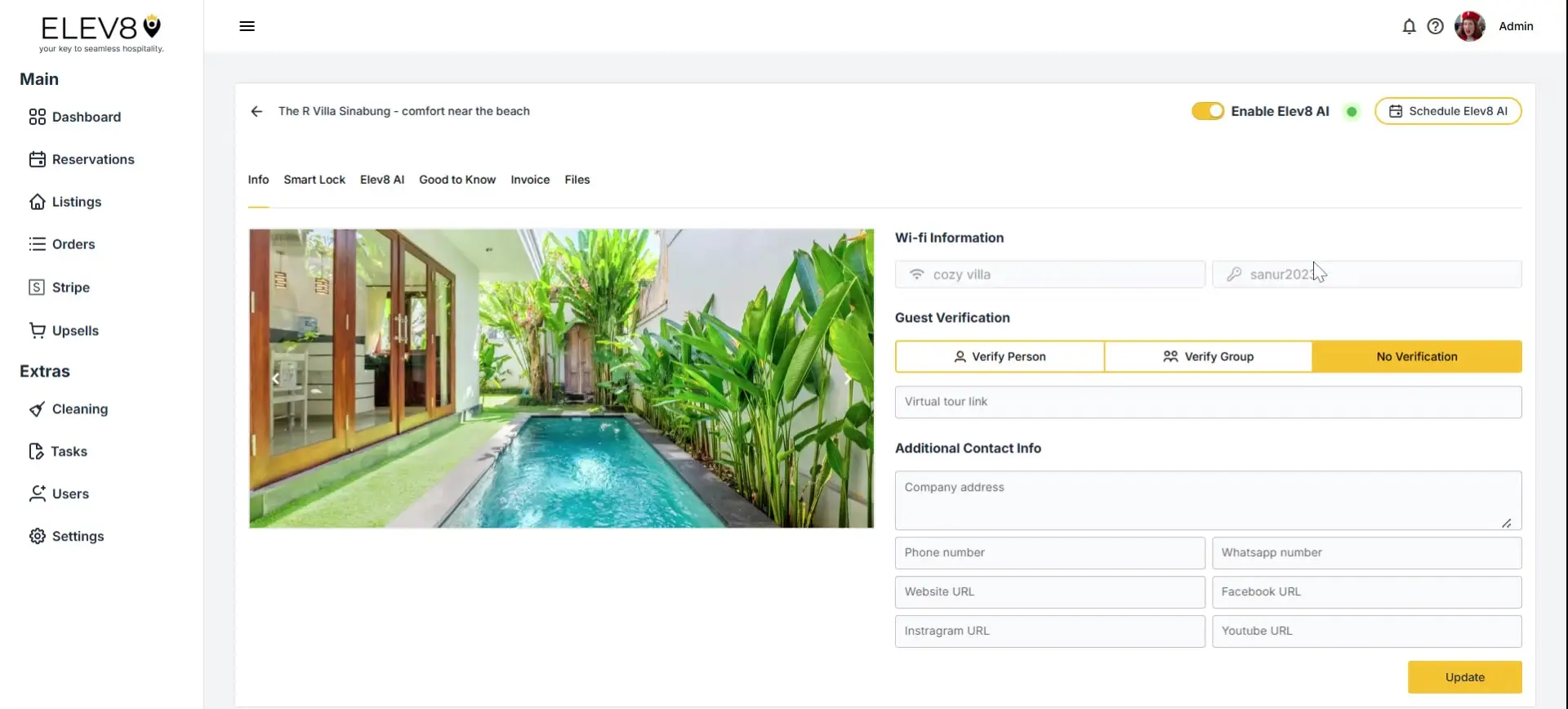
Task: Switch to the Info tab
Action: pyautogui.click(x=258, y=180)
